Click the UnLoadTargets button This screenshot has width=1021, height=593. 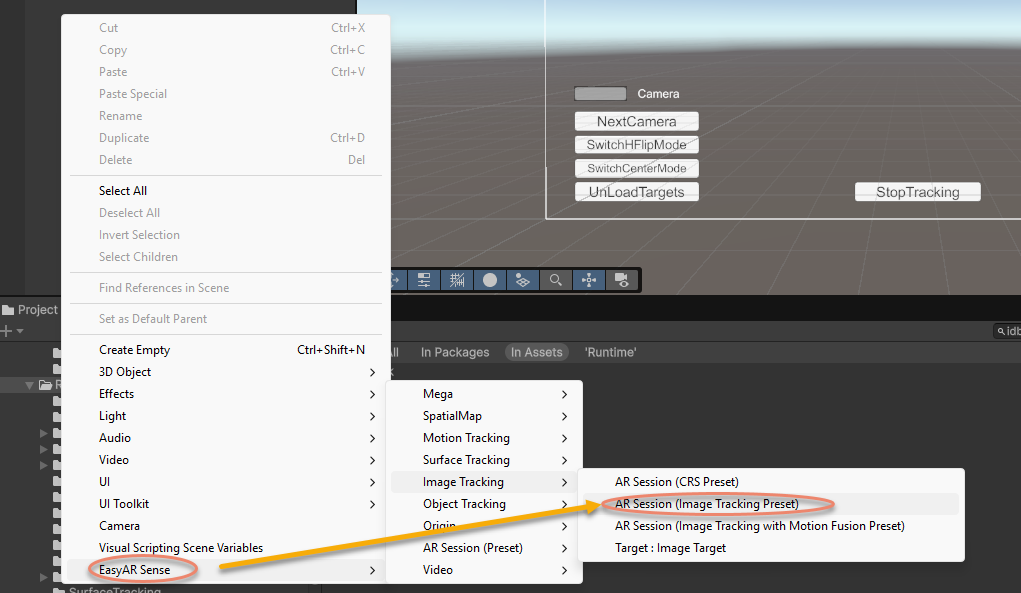[x=636, y=192]
